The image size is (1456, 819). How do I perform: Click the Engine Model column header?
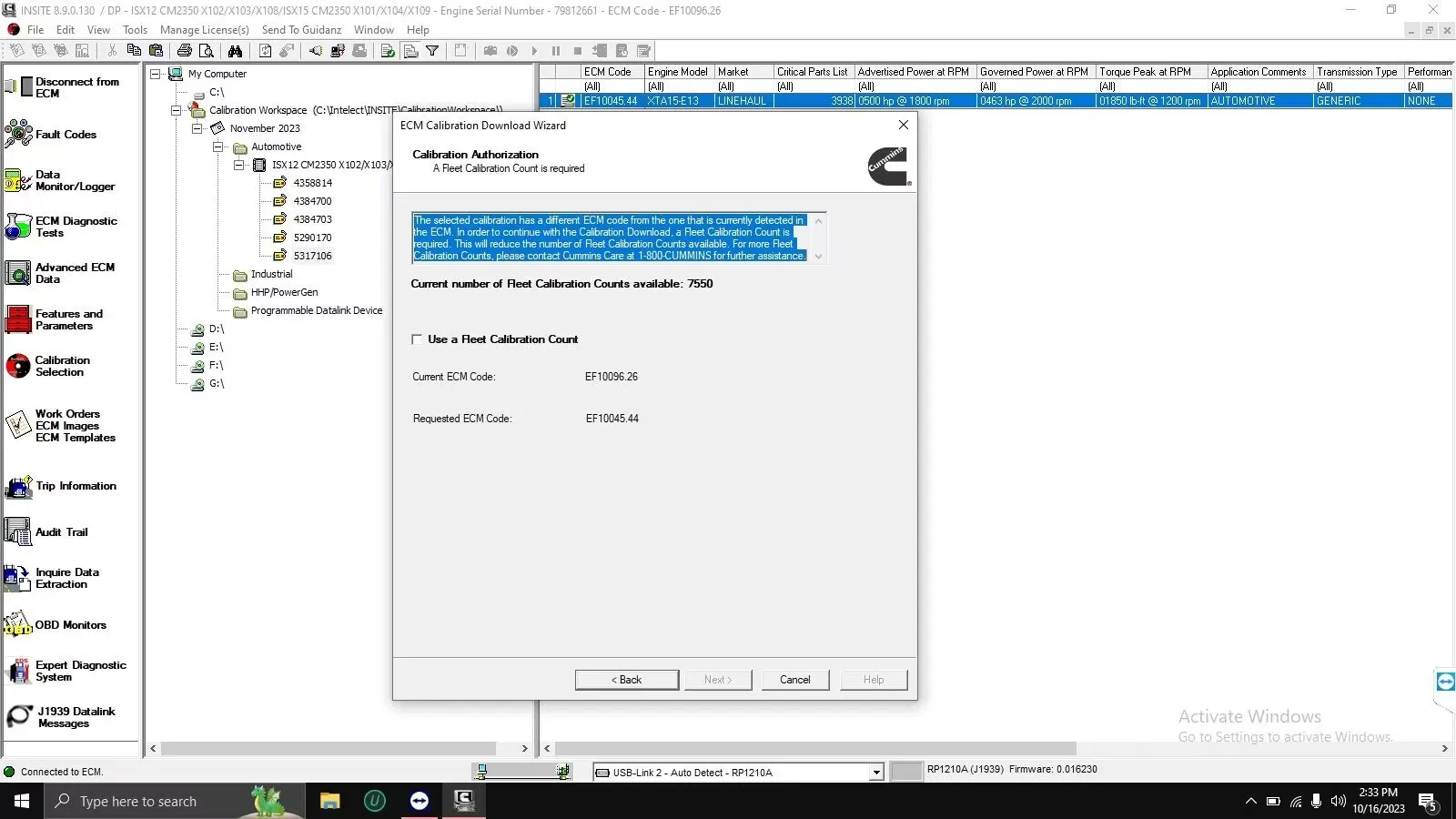point(679,72)
